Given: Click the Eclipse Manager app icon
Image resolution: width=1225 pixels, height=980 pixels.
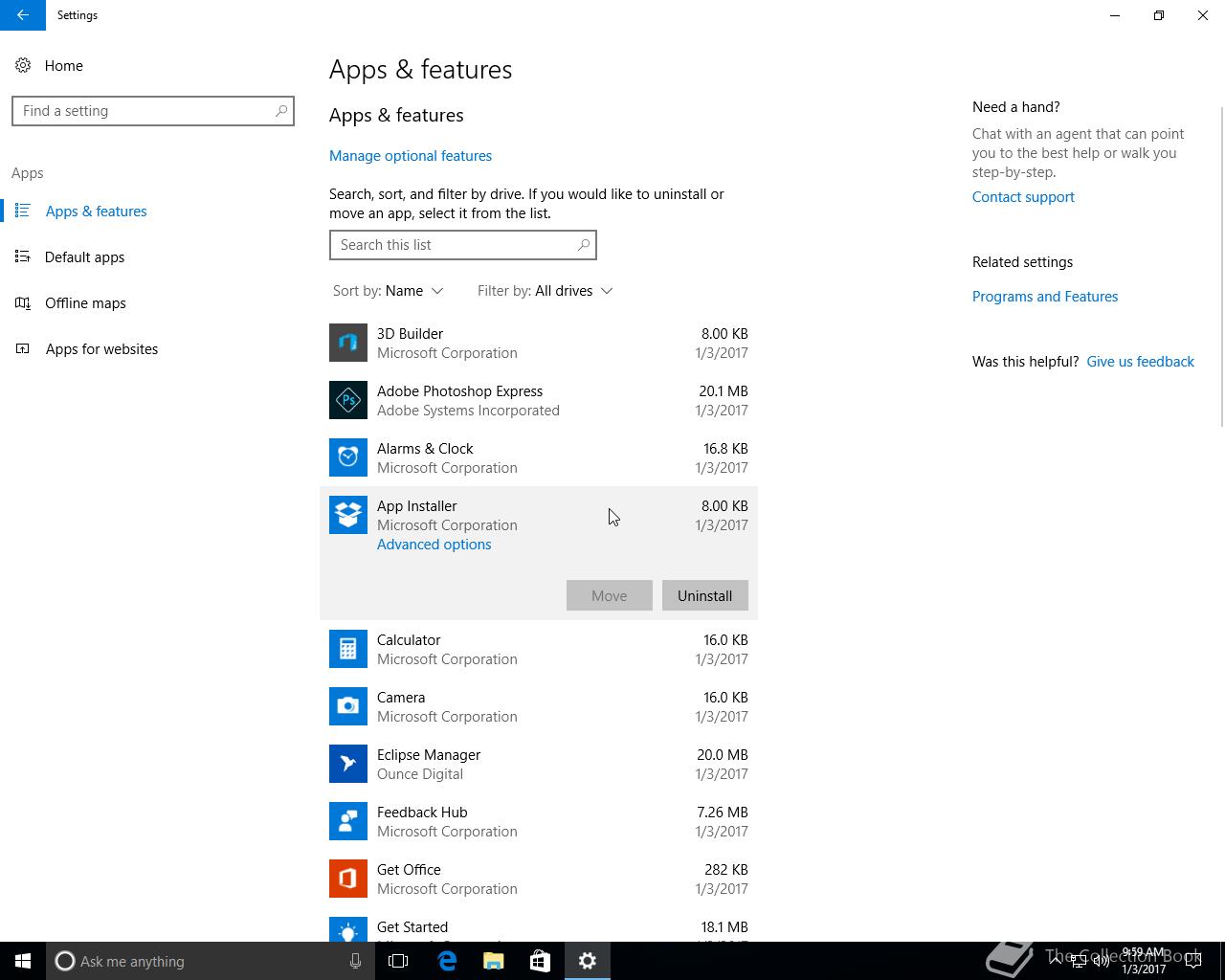Looking at the screenshot, I should (x=348, y=764).
